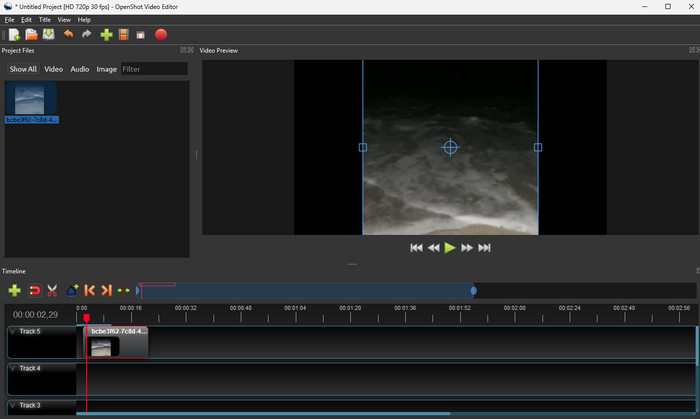Add a track with the timeline plus icon
Viewport: 700px width, 419px height.
pyautogui.click(x=14, y=290)
